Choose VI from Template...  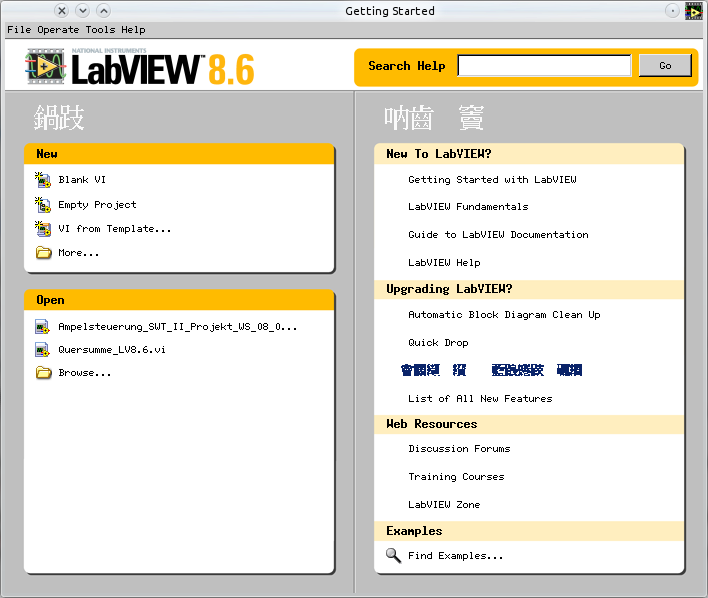tap(115, 229)
